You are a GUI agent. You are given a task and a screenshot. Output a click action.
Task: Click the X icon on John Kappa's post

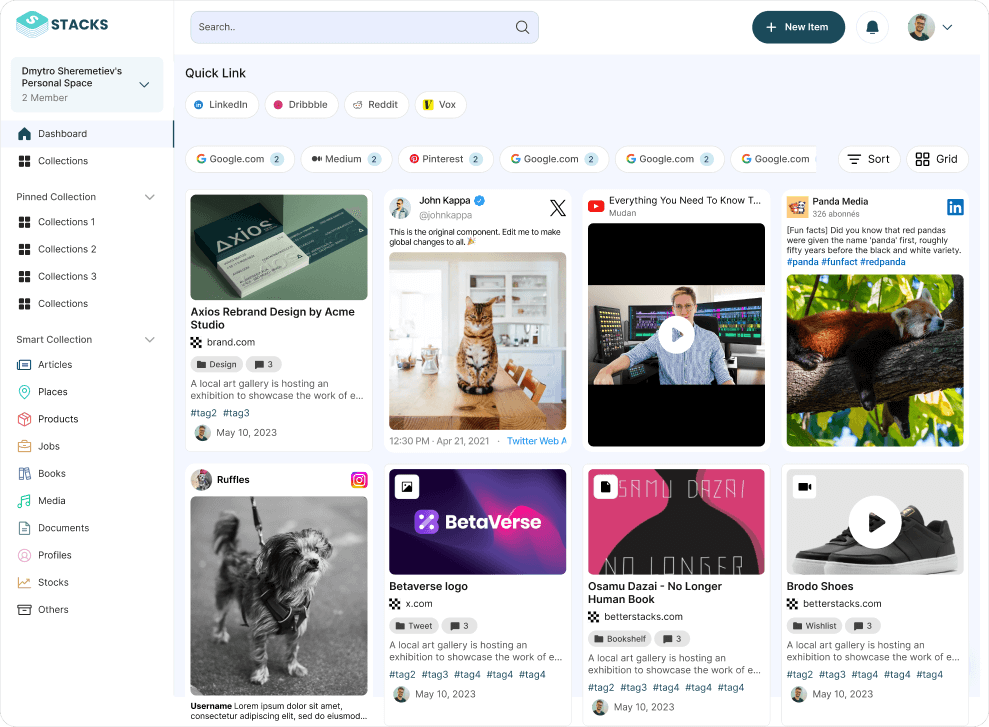pos(557,207)
